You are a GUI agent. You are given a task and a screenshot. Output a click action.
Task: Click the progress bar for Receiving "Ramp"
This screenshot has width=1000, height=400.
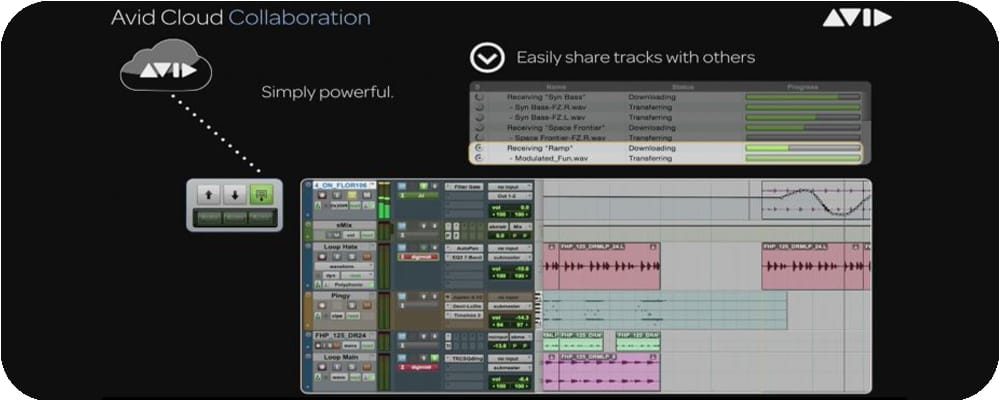coord(802,148)
